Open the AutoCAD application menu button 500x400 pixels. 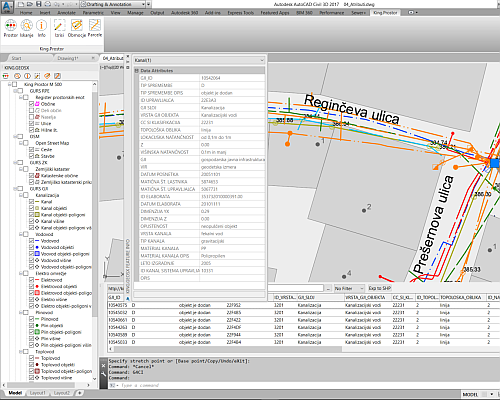(x=7, y=6)
